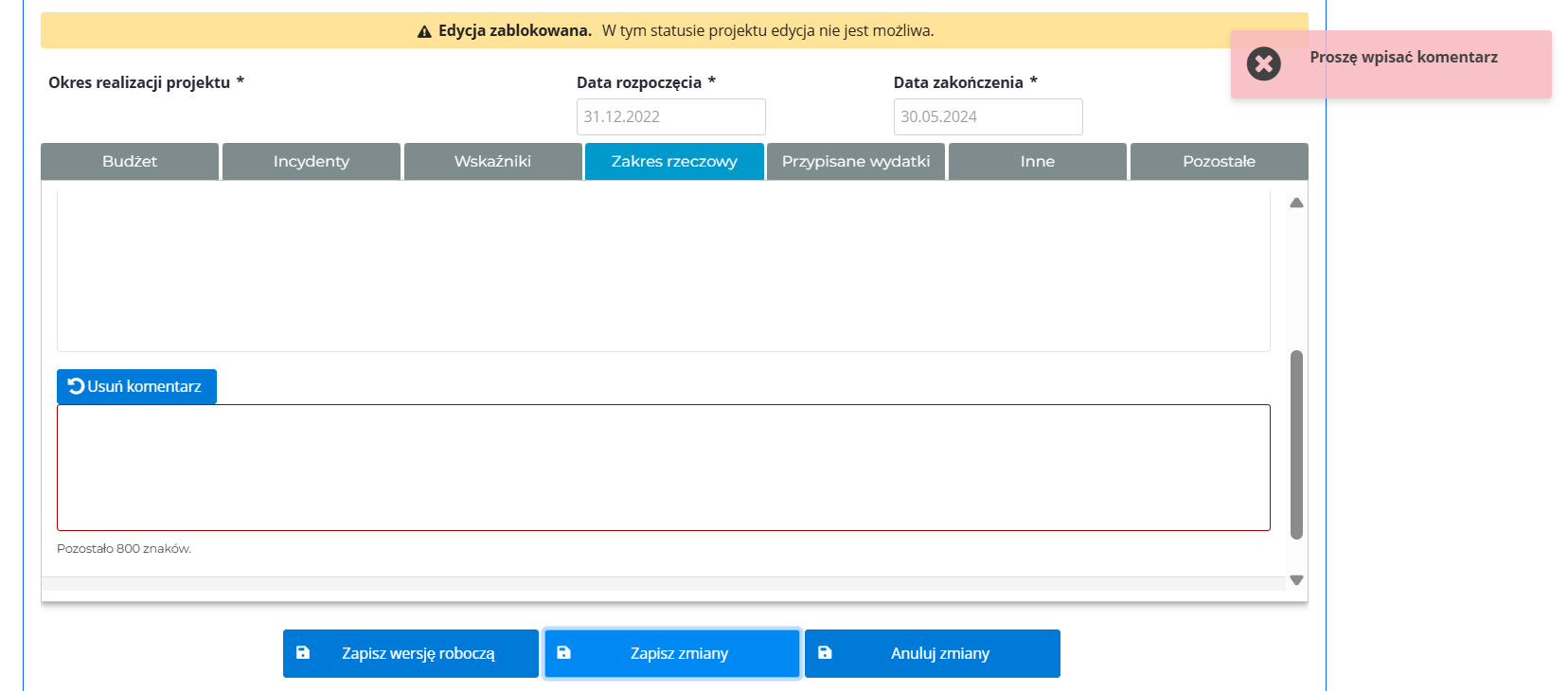Click the undo arrow icon beside Usuń komentarz
This screenshot has height=691, width=1568.
coord(76,386)
